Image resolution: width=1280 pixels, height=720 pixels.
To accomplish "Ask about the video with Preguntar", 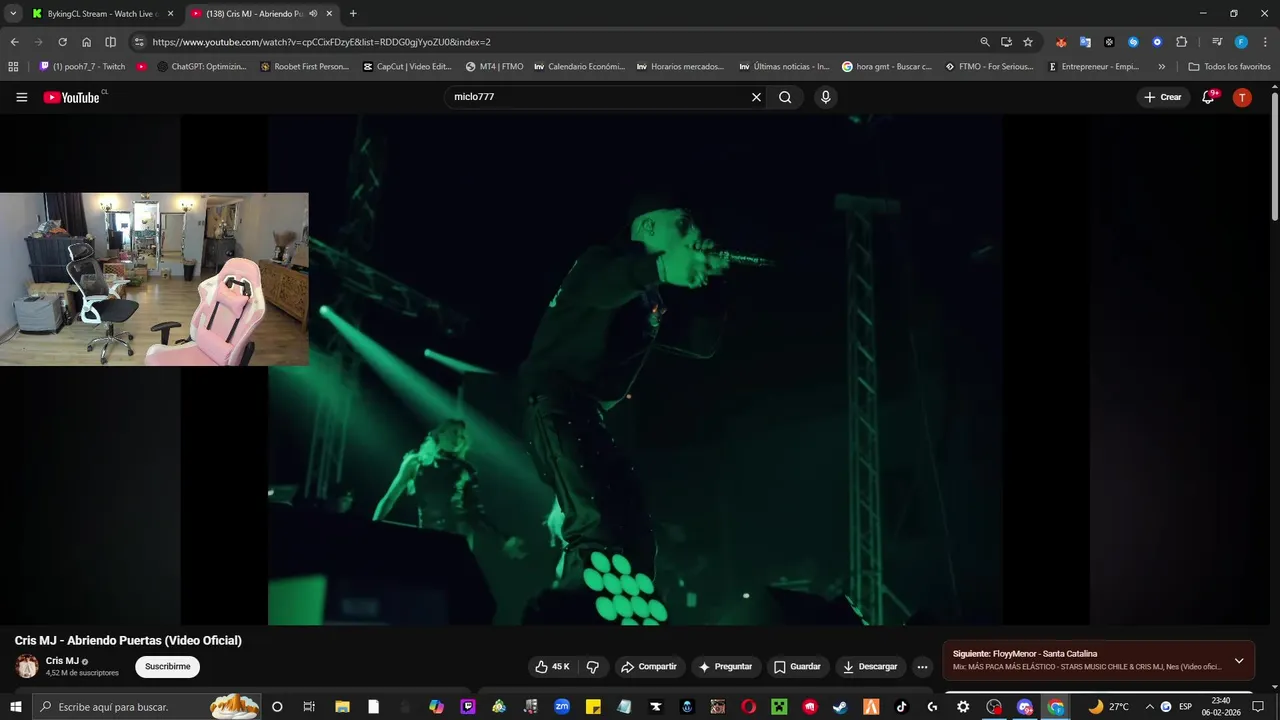I will 725,667.
